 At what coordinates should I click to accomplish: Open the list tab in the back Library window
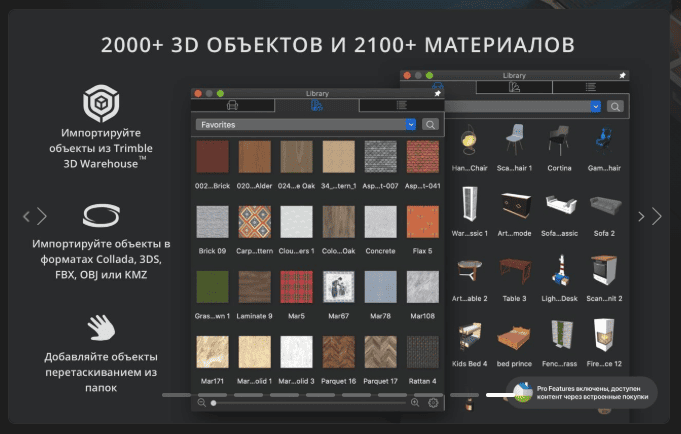click(x=590, y=87)
